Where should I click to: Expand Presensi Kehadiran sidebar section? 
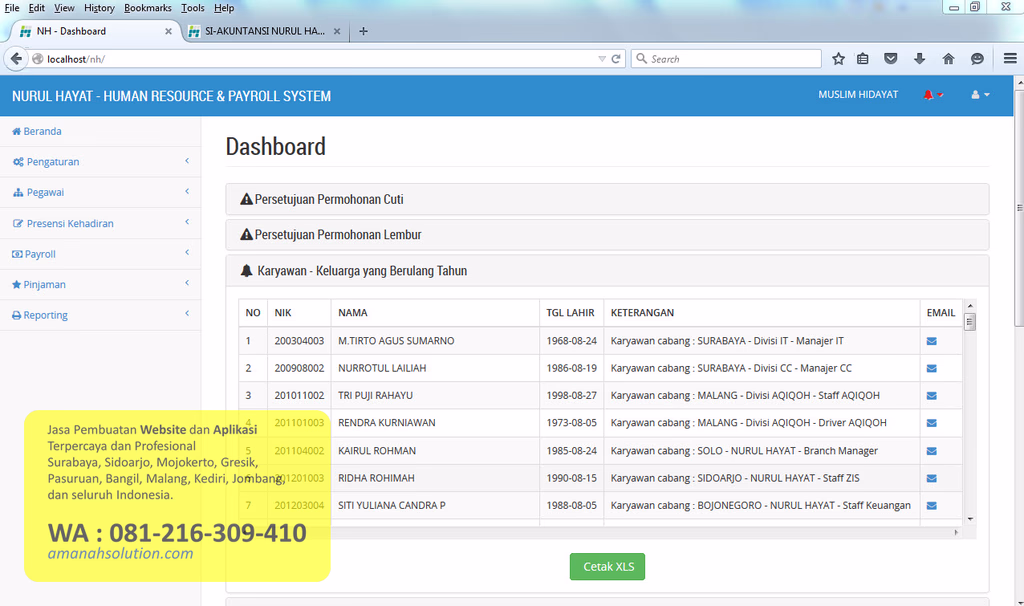click(x=101, y=223)
